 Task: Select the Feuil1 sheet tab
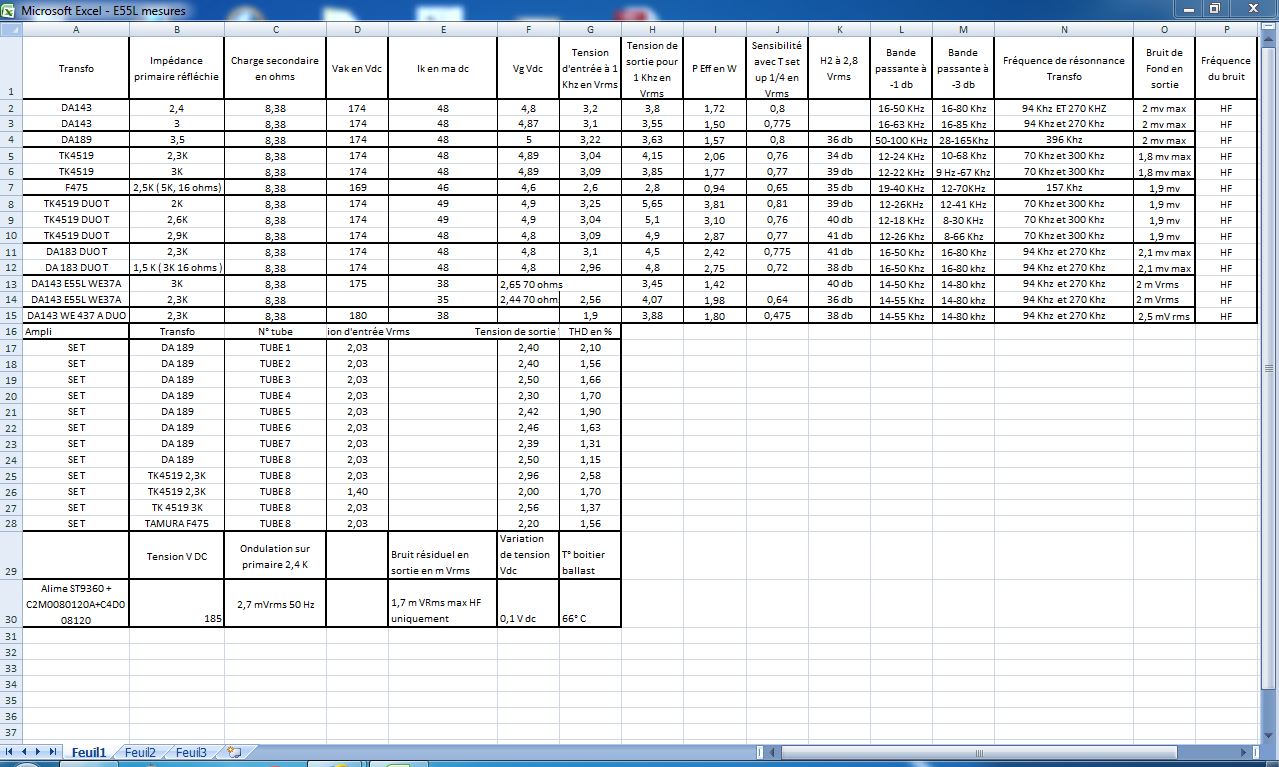(x=89, y=752)
